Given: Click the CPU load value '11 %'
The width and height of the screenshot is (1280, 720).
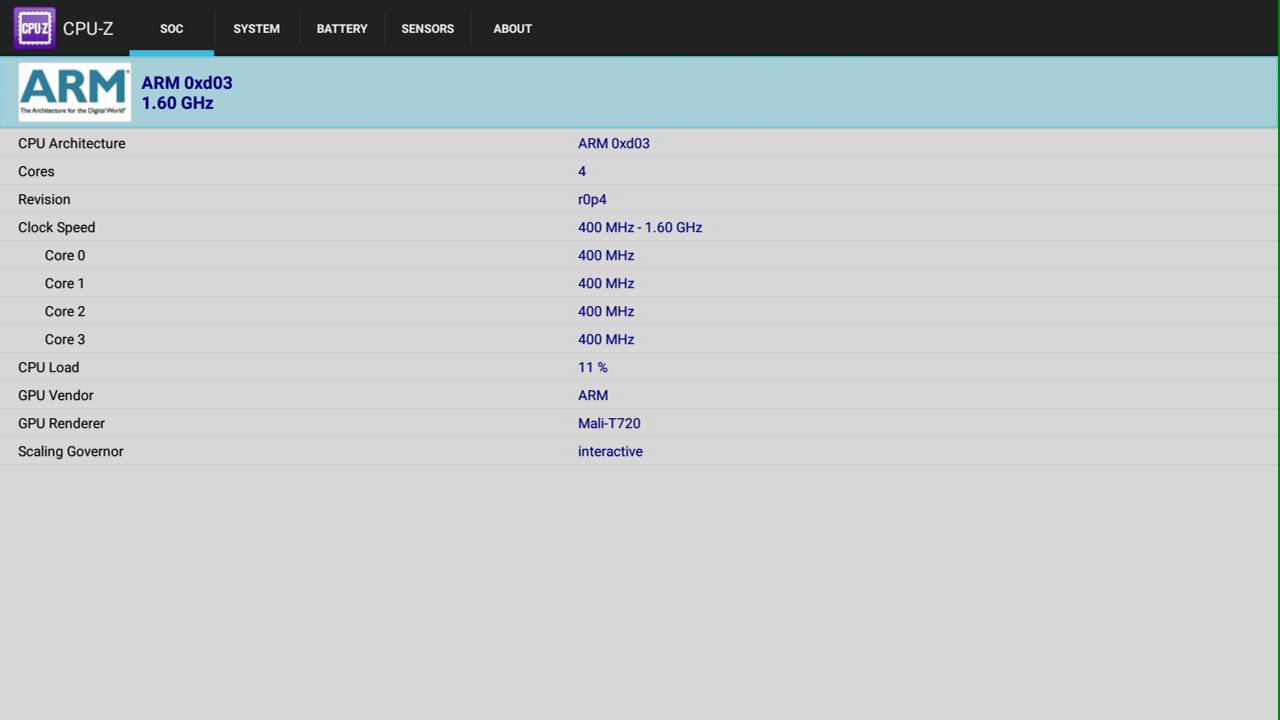Looking at the screenshot, I should pyautogui.click(x=593, y=367).
